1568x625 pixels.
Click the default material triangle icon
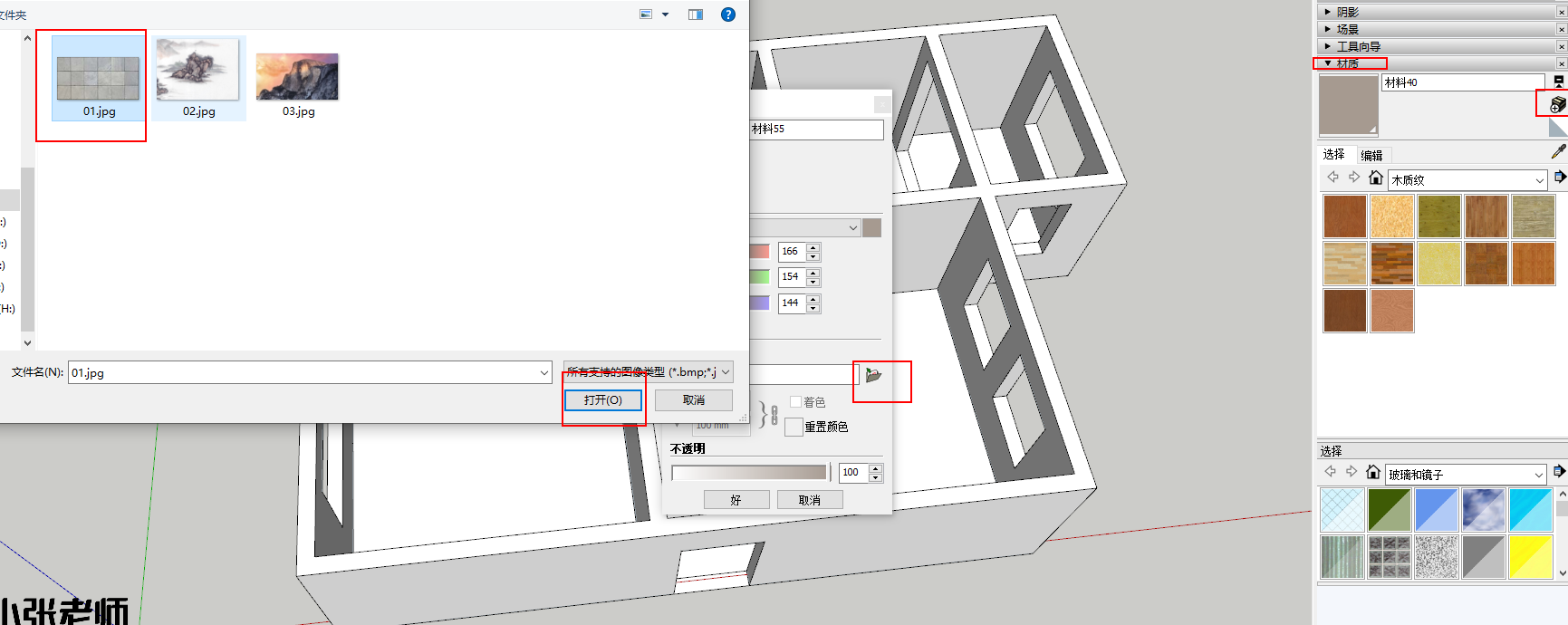pyautogui.click(x=1558, y=129)
